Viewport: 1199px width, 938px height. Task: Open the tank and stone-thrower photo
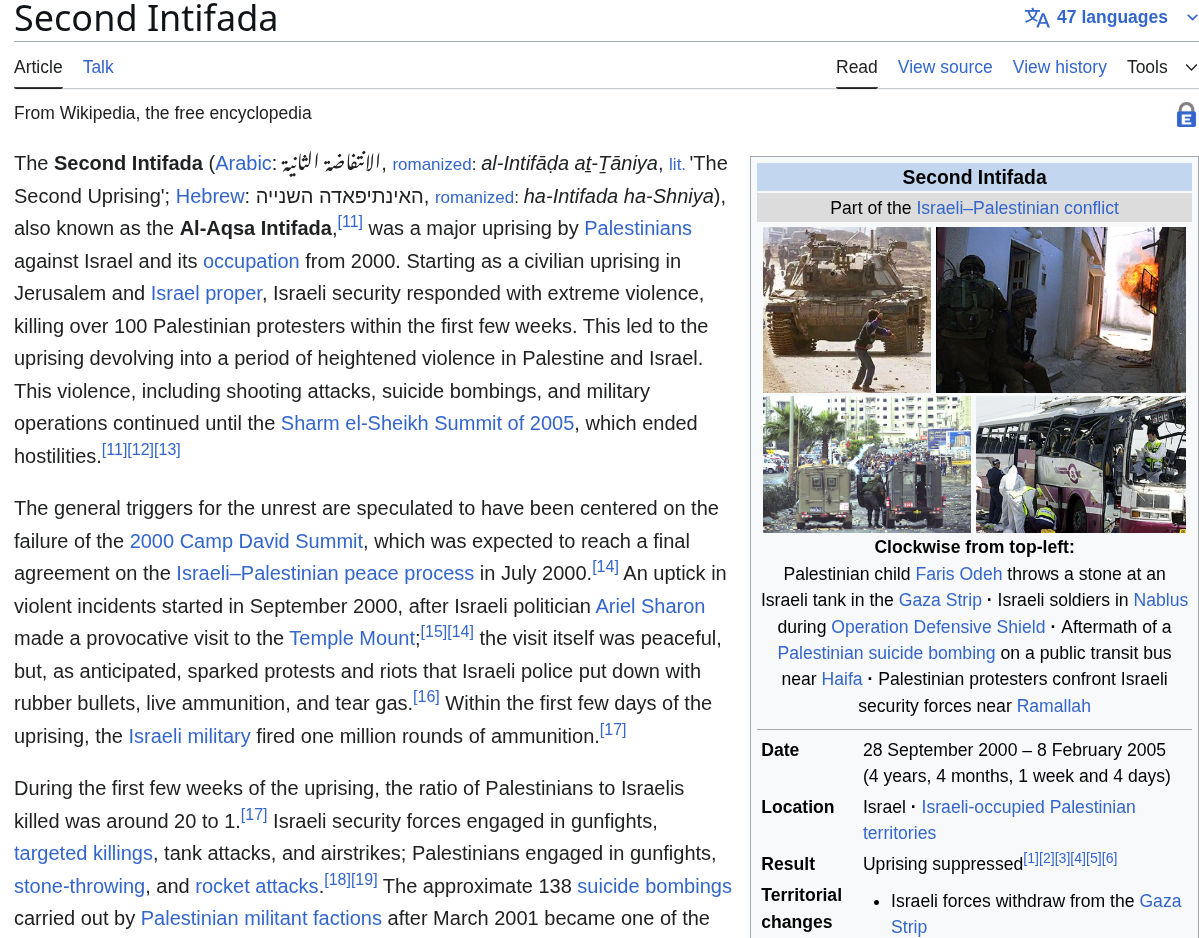click(846, 310)
